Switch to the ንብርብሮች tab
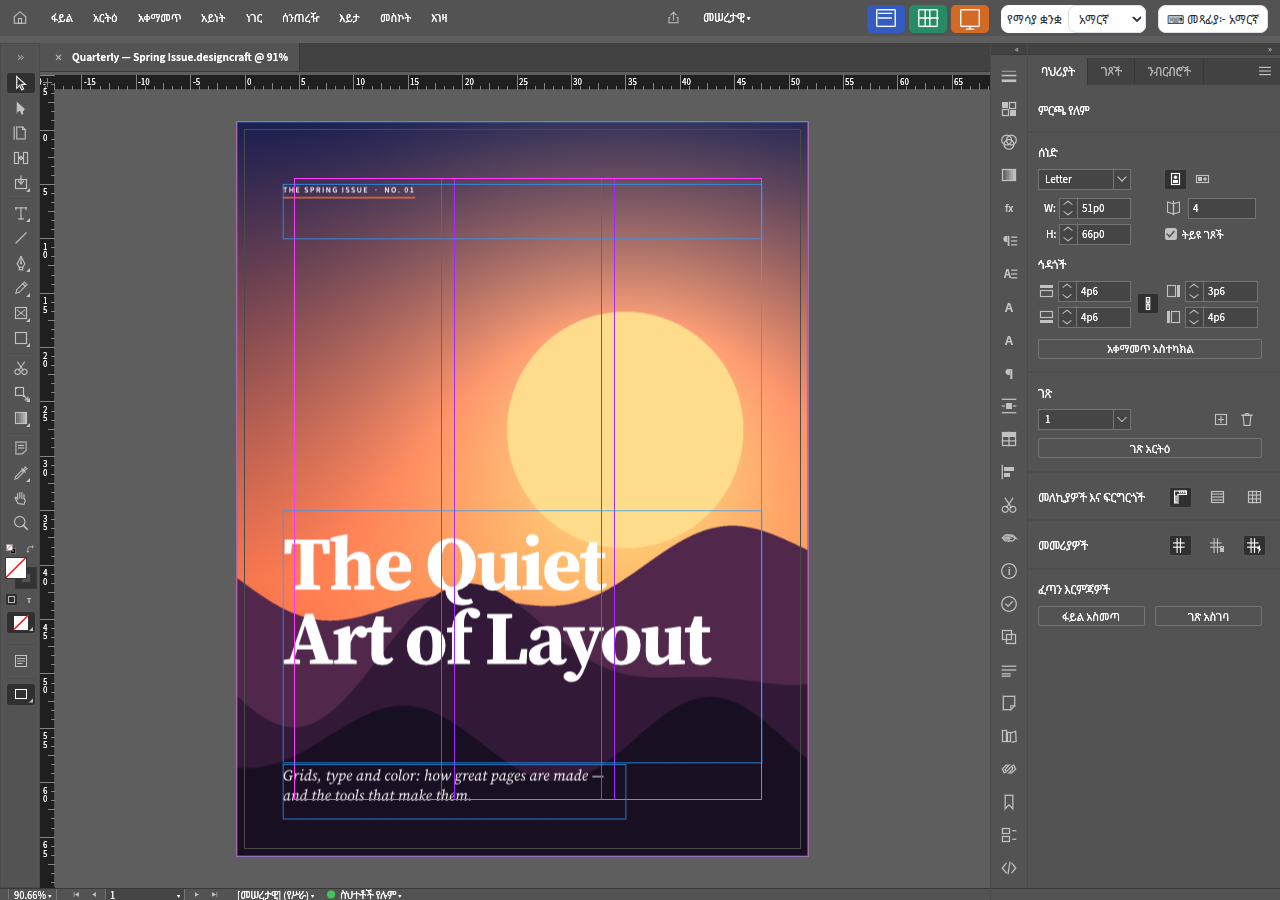 (1169, 71)
